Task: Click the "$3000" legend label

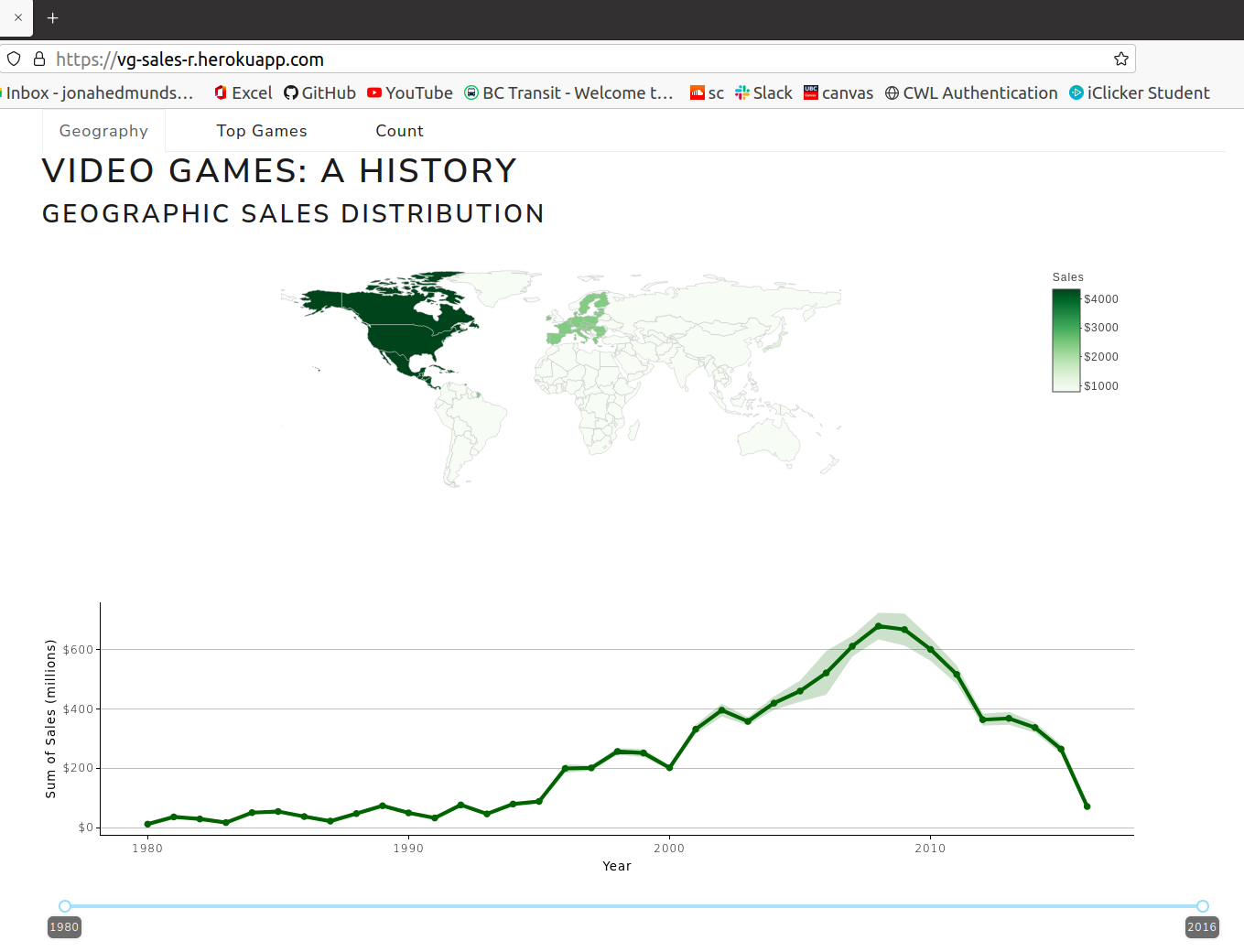Action: point(1101,328)
